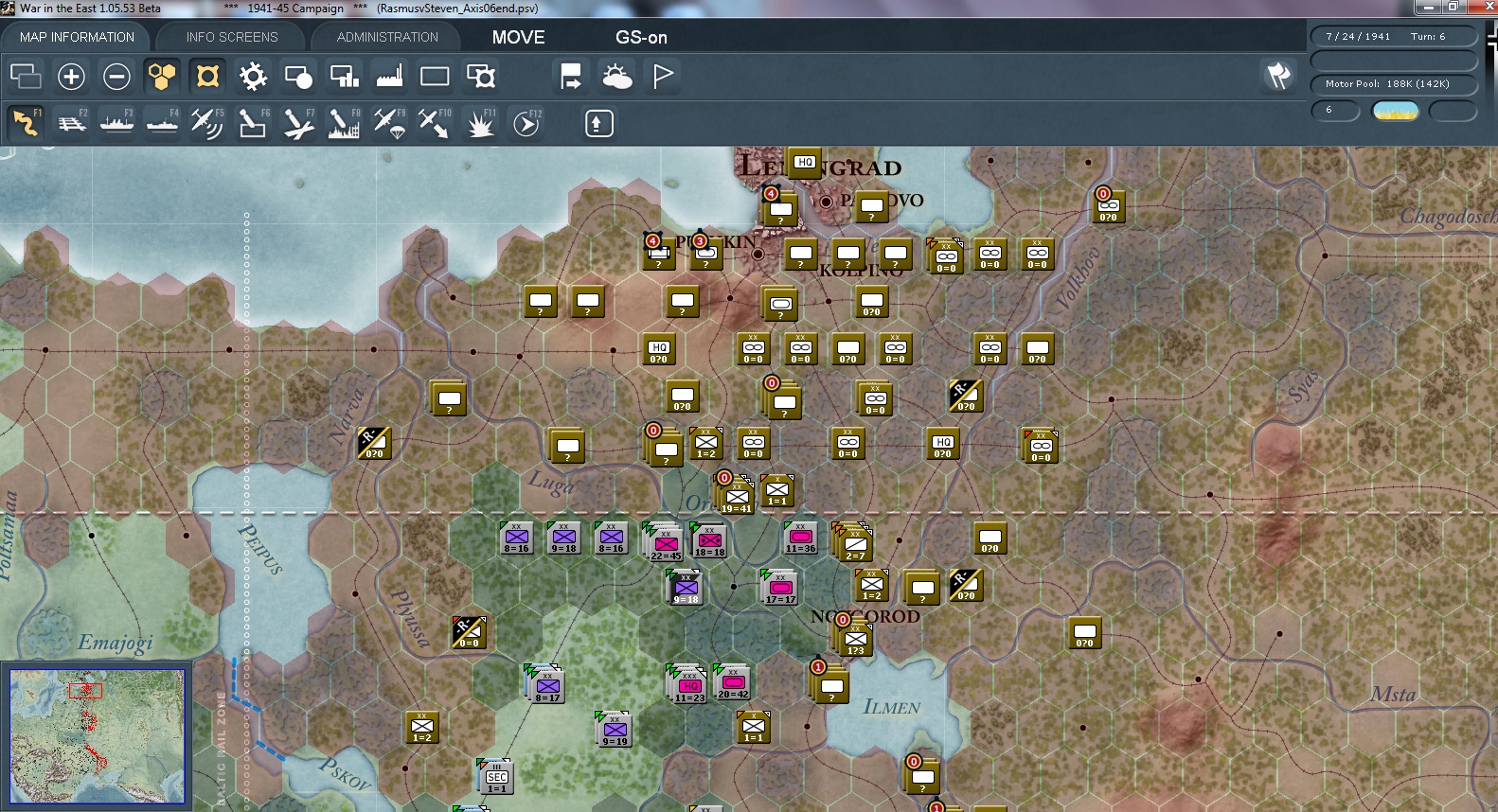Zoom out the map with the minus icon

(x=116, y=76)
